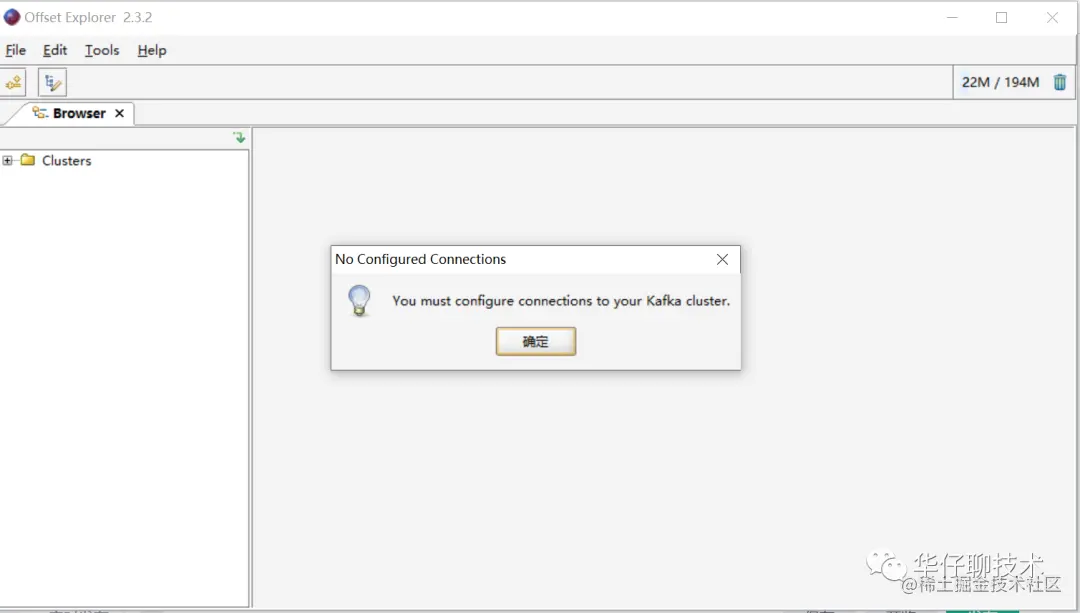1080x613 pixels.
Task: Maximize the Offset Explorer window
Action: (x=1001, y=18)
